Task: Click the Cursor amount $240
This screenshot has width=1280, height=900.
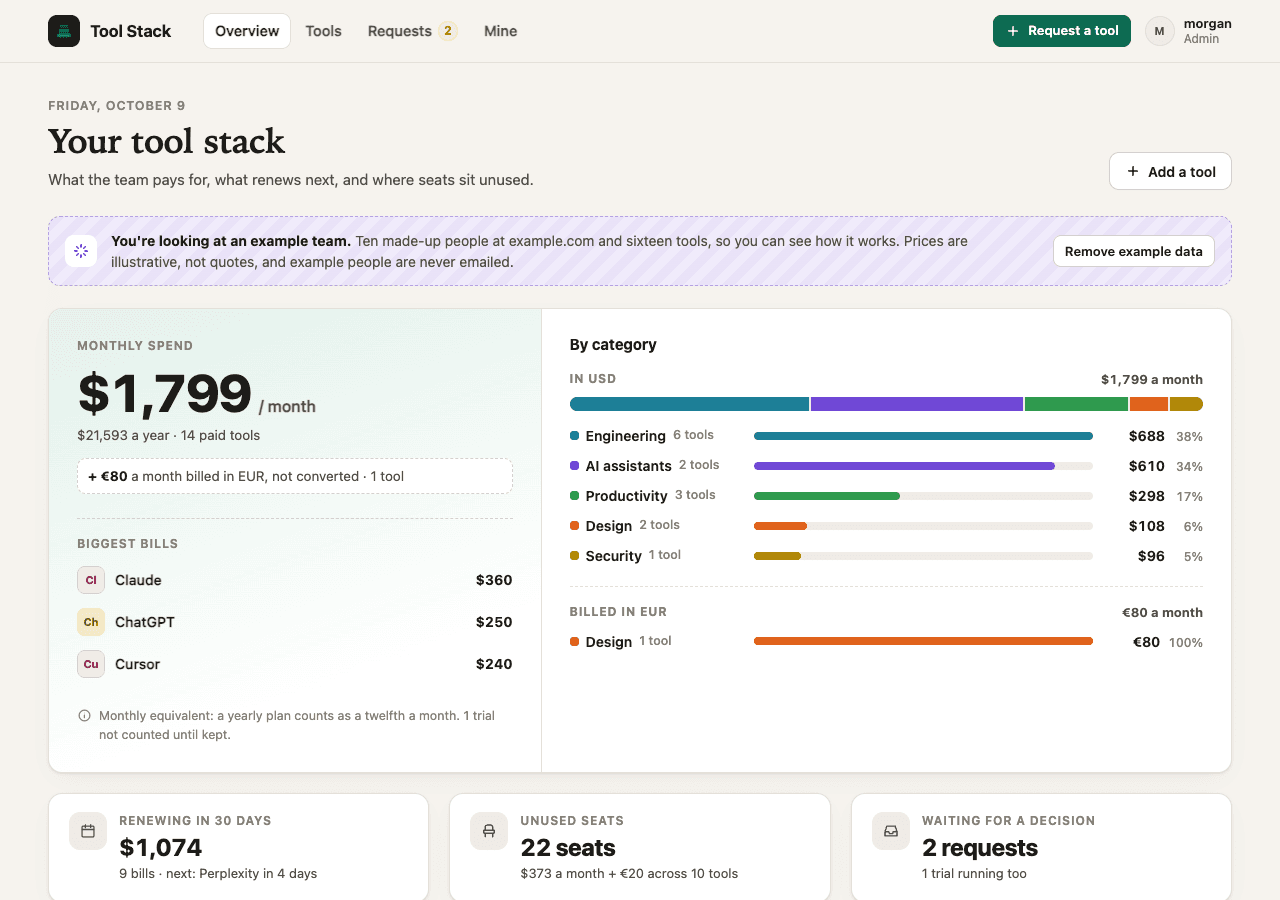Action: 494,664
